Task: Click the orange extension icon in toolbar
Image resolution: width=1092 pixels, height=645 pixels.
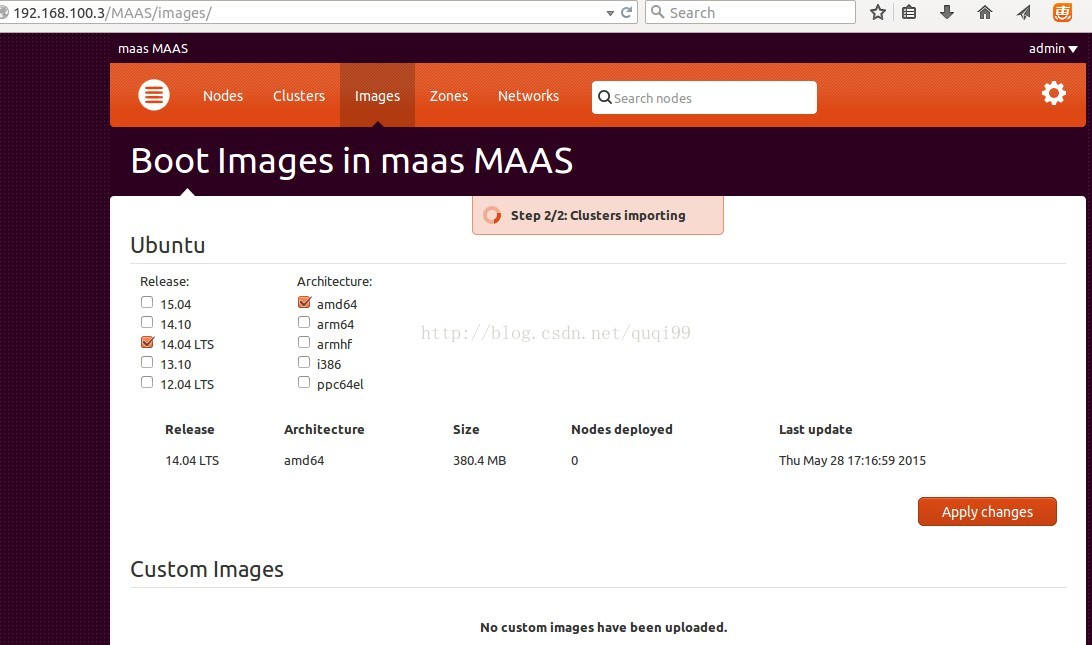Action: click(x=1062, y=12)
